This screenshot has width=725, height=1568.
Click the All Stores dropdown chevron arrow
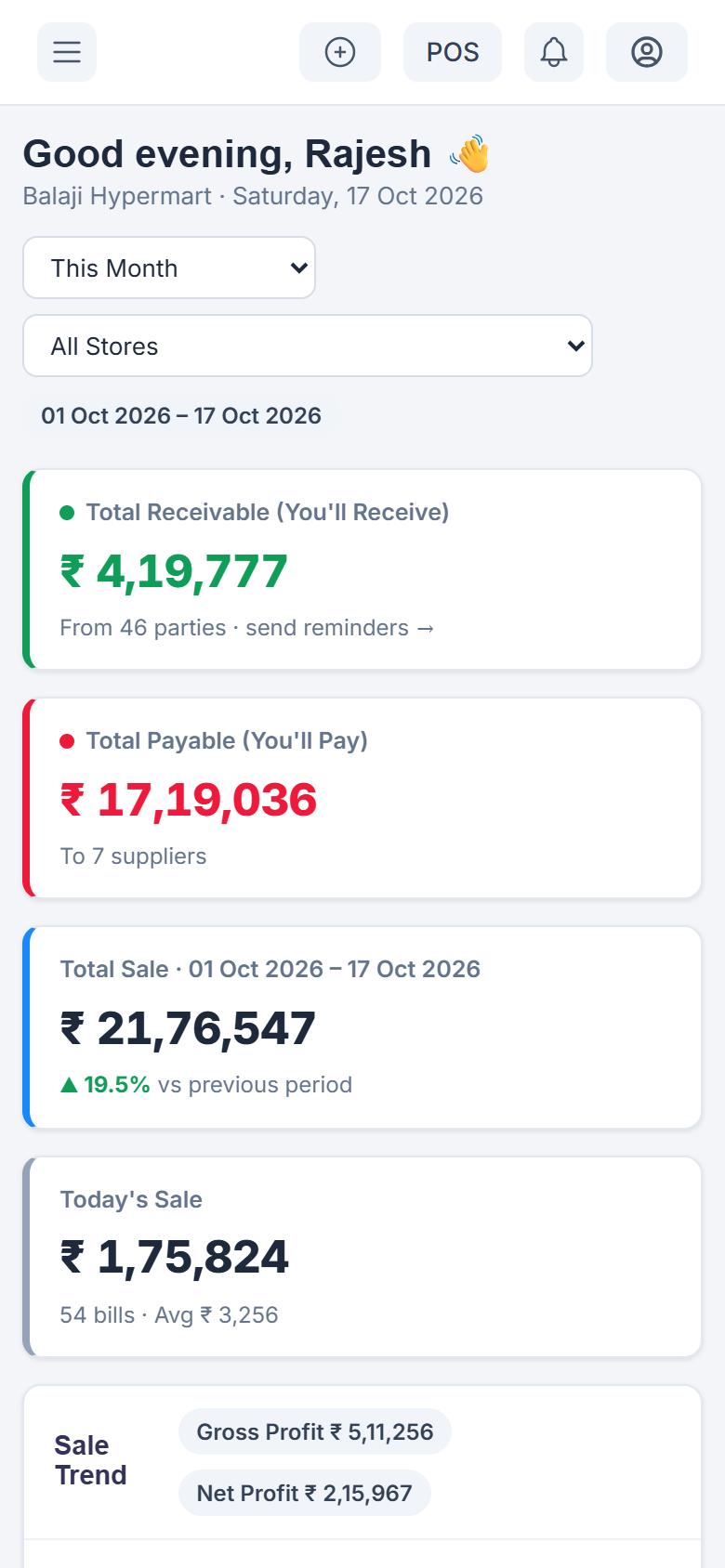coord(576,346)
